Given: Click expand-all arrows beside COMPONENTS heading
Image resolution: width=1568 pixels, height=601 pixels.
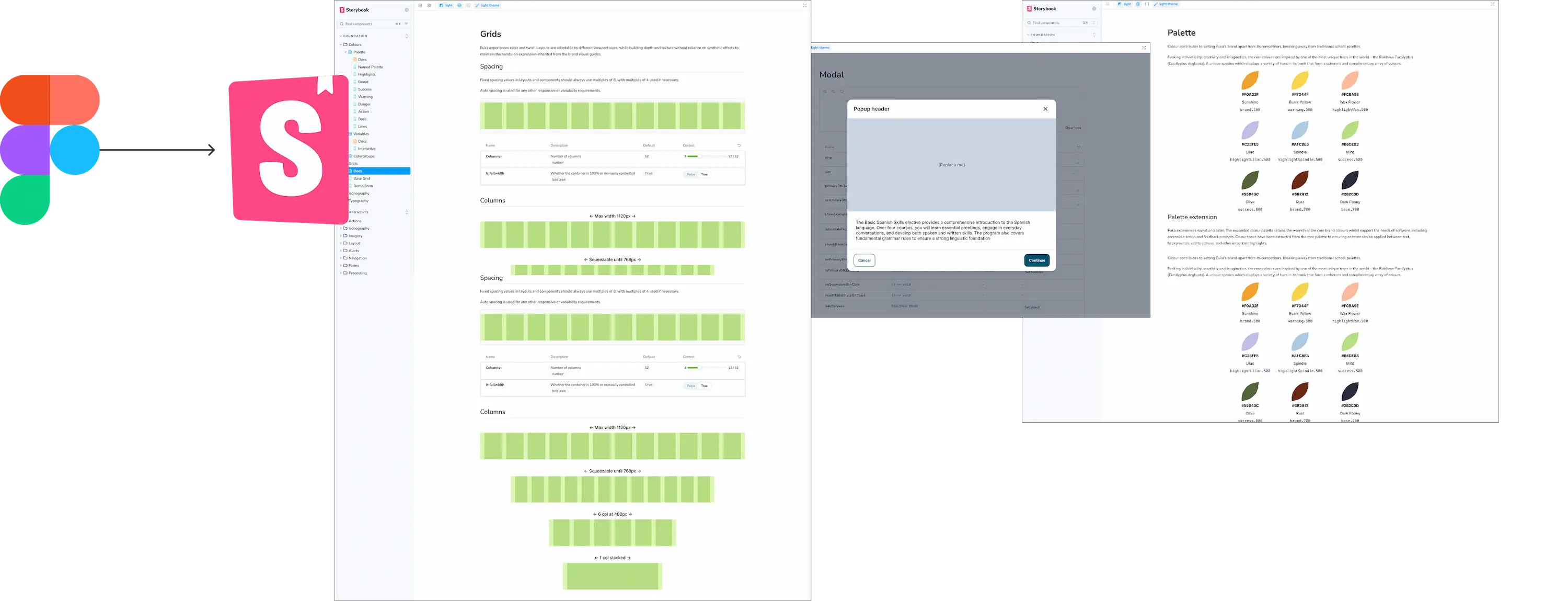Looking at the screenshot, I should [407, 212].
